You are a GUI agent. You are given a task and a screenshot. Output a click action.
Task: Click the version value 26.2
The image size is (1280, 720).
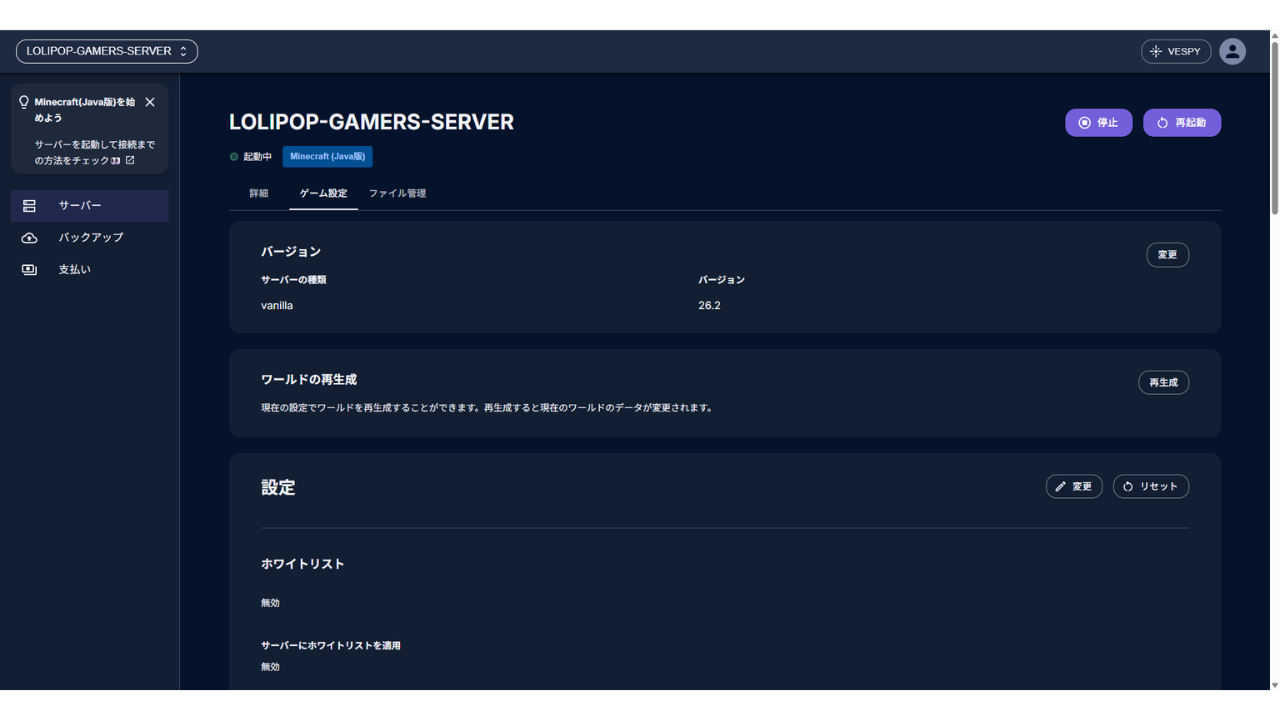(x=709, y=306)
